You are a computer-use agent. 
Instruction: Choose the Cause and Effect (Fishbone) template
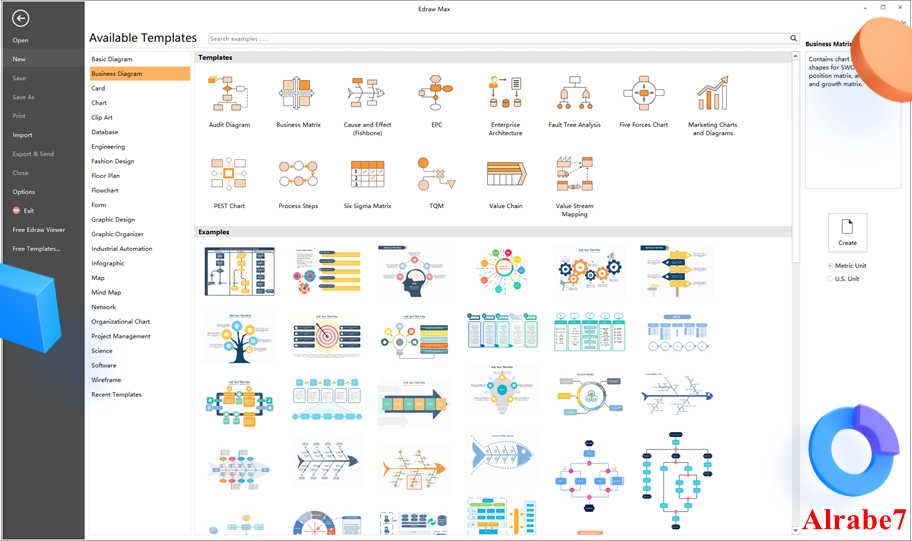(x=367, y=105)
